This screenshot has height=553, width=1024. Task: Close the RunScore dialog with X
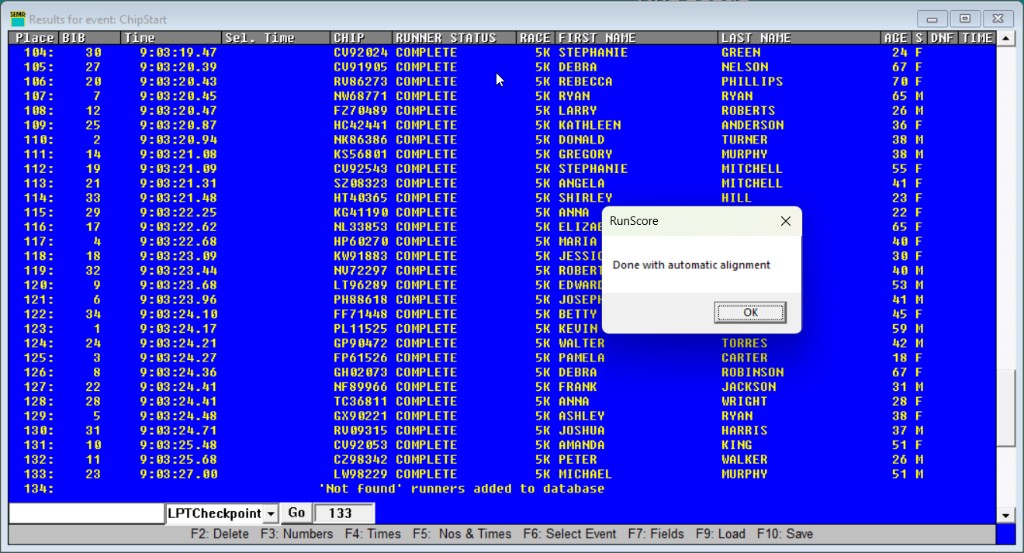point(786,221)
